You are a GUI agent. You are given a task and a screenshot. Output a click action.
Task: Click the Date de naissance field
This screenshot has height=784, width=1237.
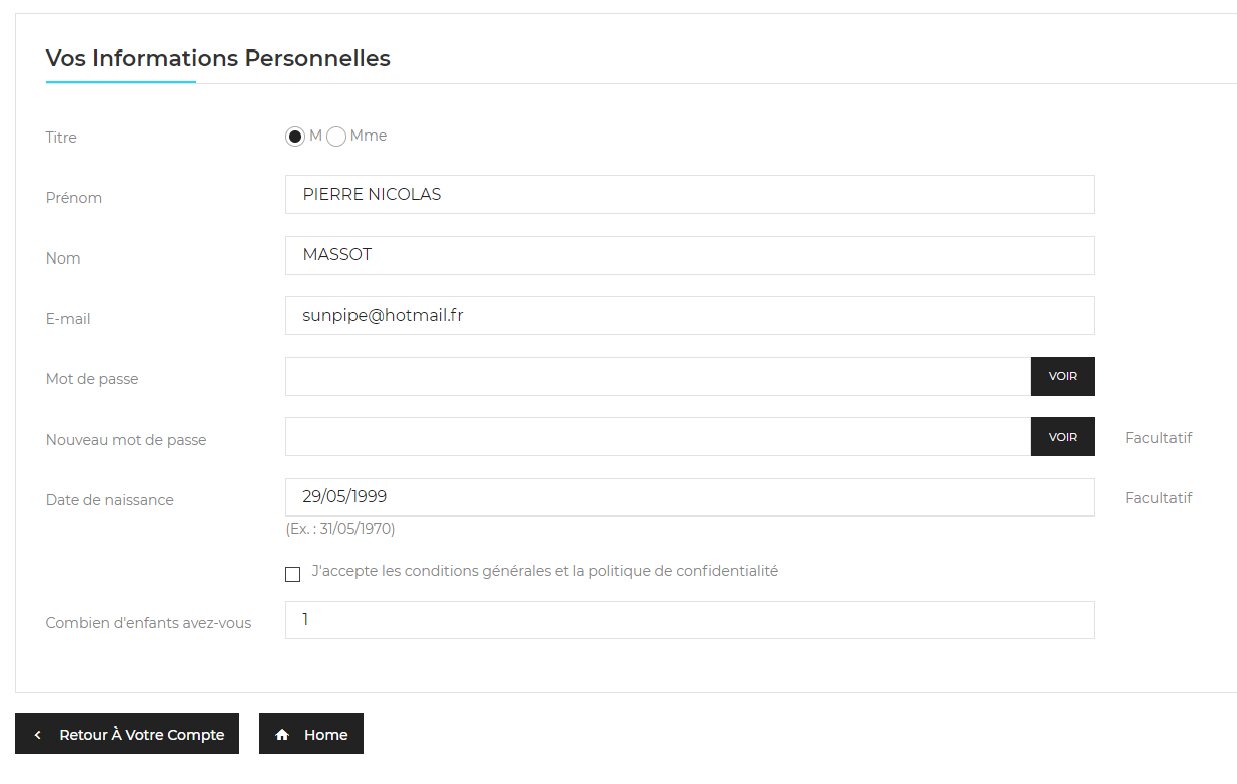coord(690,497)
